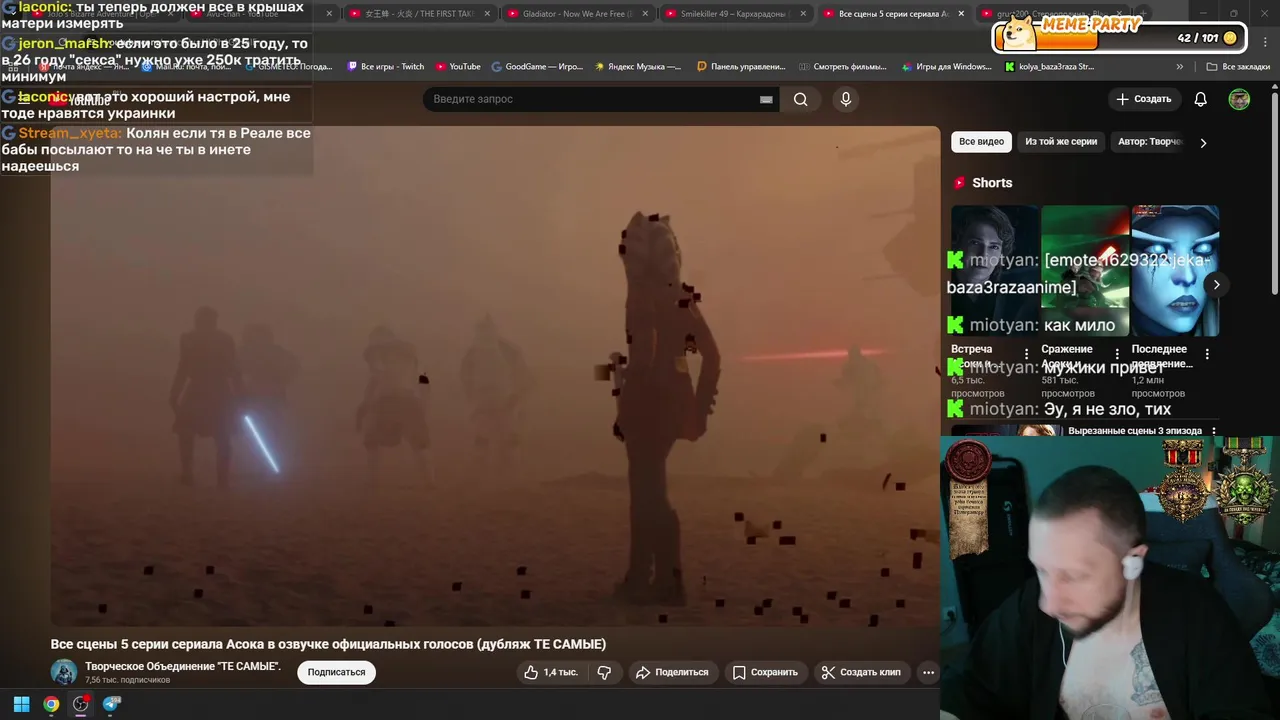
Task: Open 'Яндекс Музыка' bookmark
Action: 638,67
